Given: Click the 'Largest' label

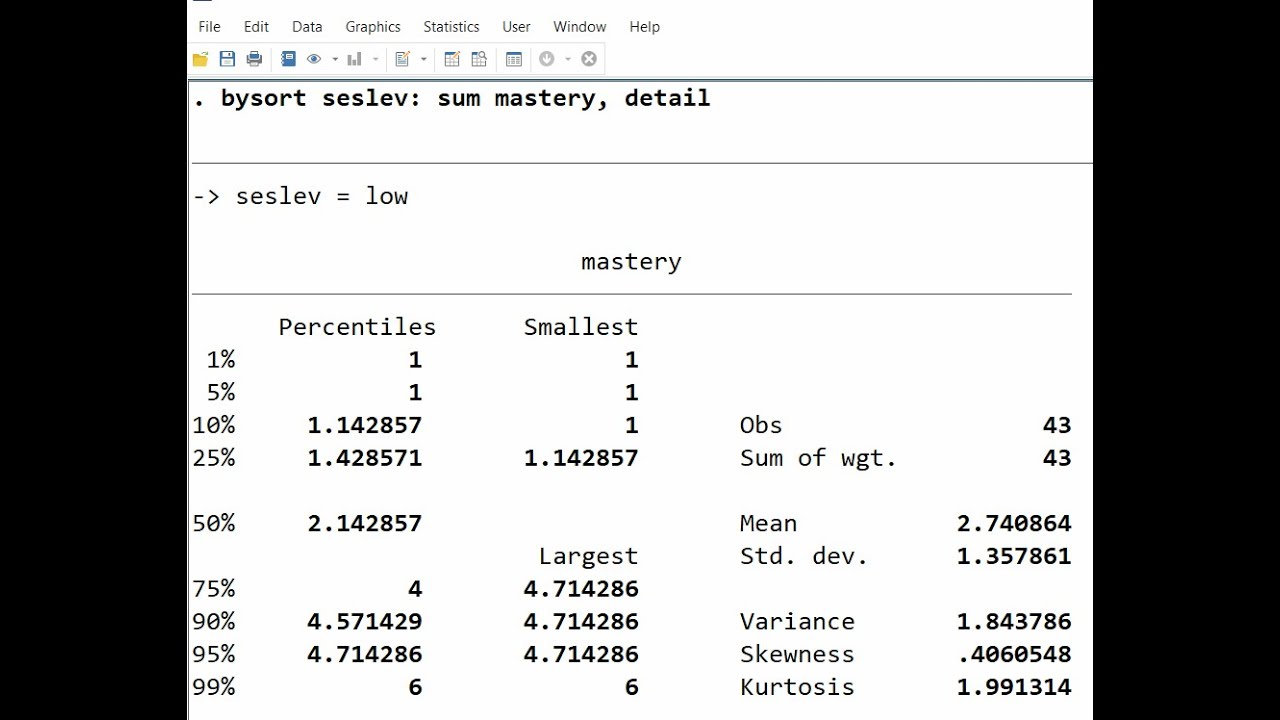Looking at the screenshot, I should (x=588, y=556).
